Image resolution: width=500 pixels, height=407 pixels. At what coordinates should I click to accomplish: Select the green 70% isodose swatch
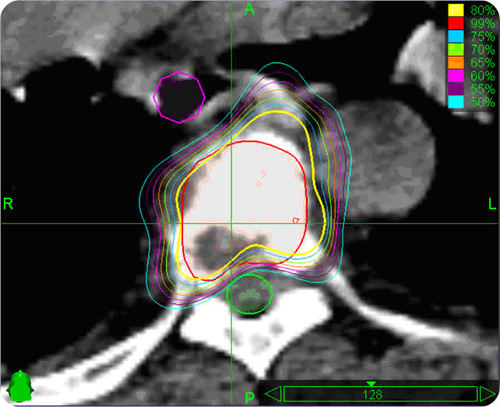[x=456, y=49]
